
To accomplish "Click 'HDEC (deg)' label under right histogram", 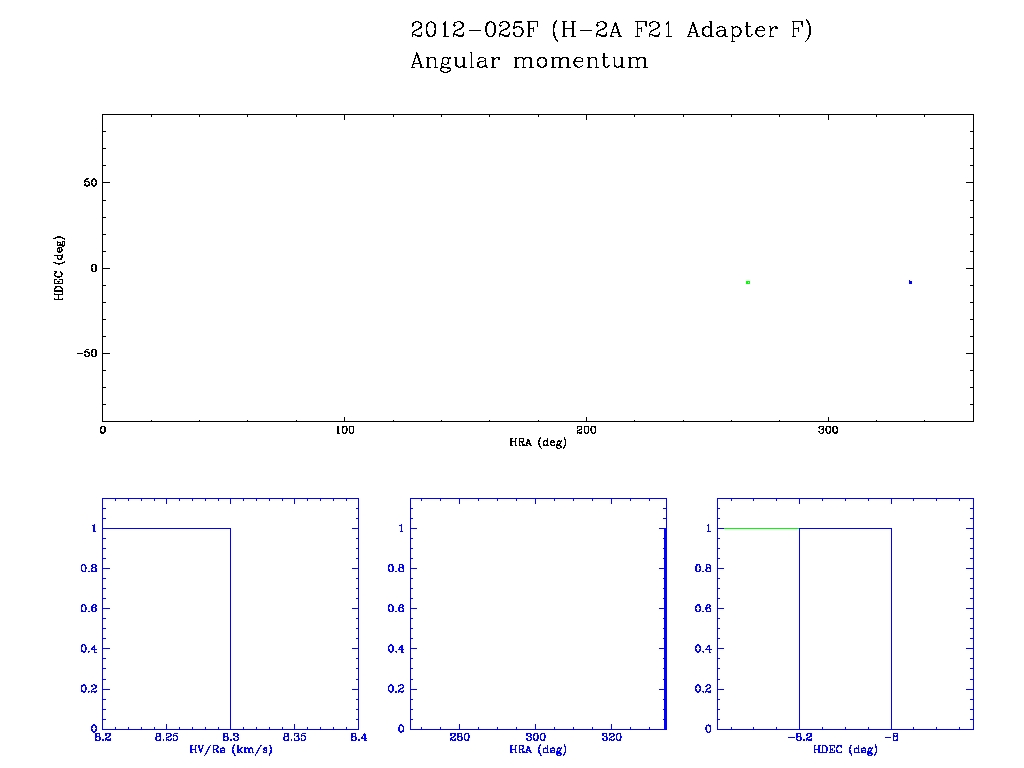I will tap(846, 749).
